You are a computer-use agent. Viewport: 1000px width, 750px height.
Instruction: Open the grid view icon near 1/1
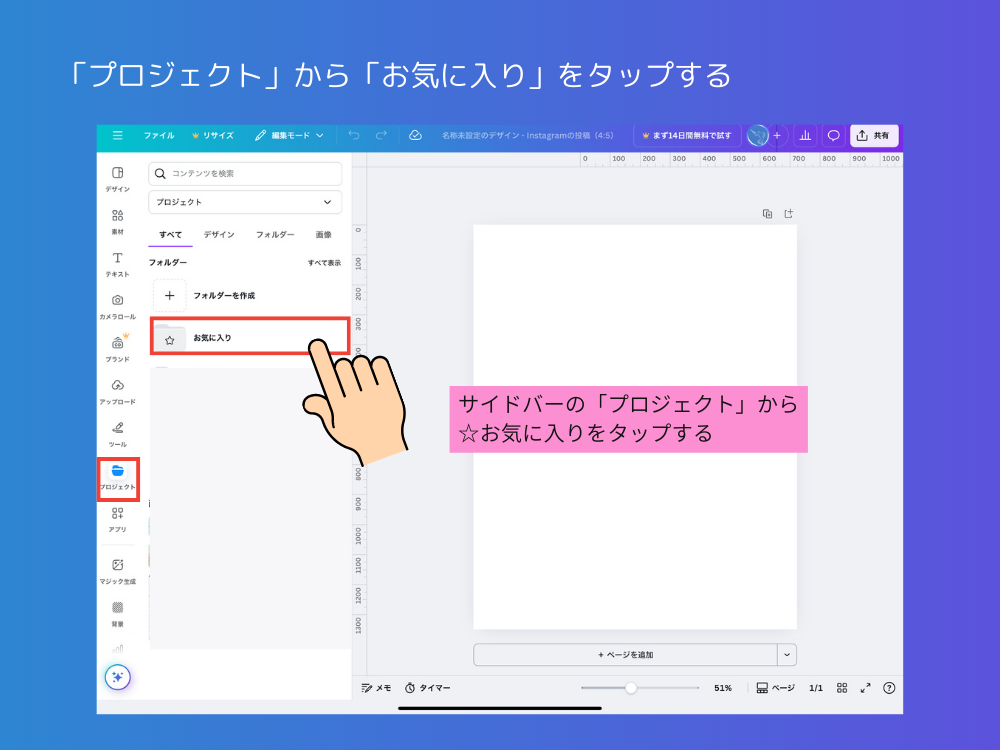click(841, 688)
